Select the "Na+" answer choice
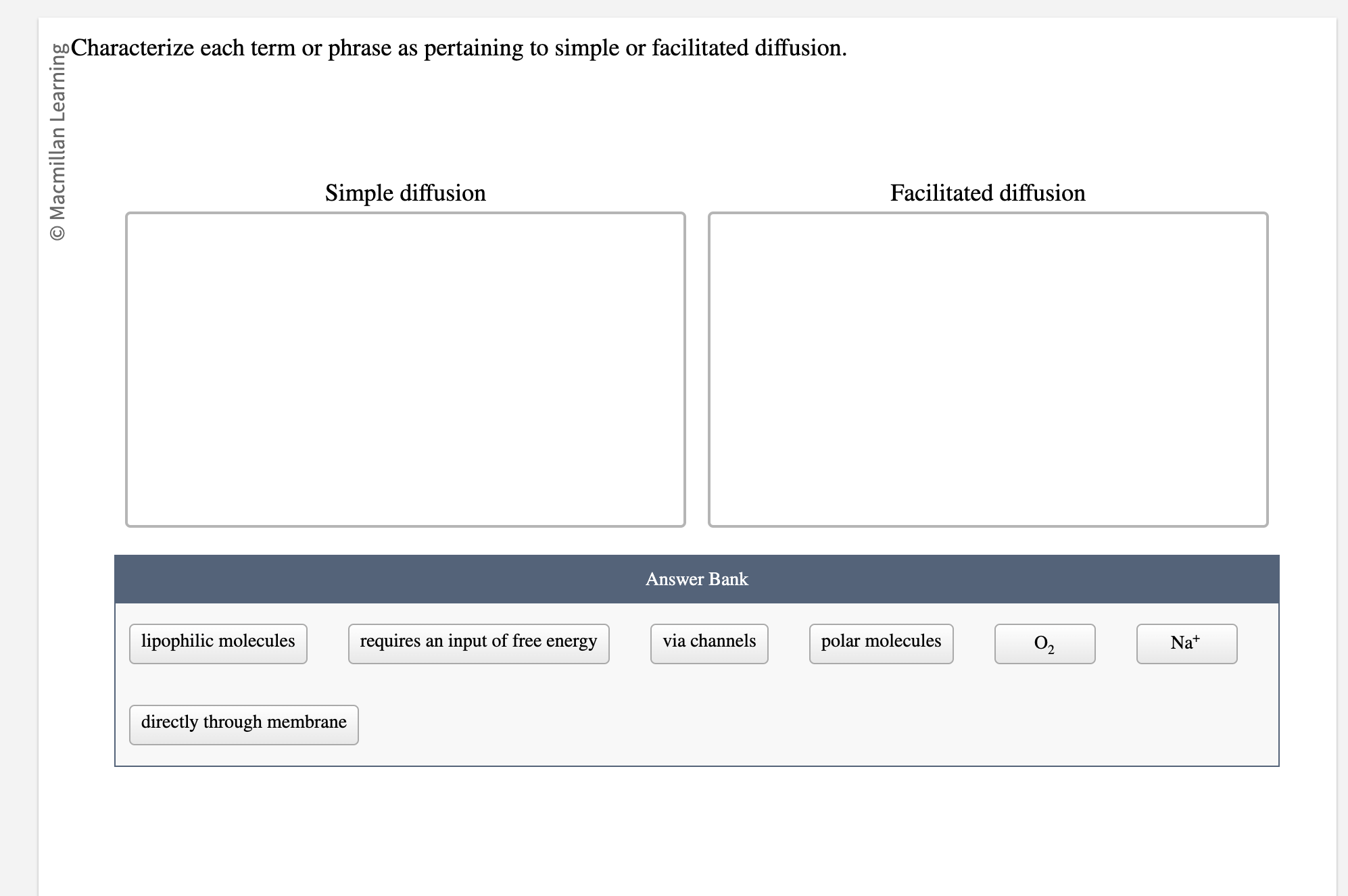This screenshot has height=896, width=1348. (x=1186, y=642)
